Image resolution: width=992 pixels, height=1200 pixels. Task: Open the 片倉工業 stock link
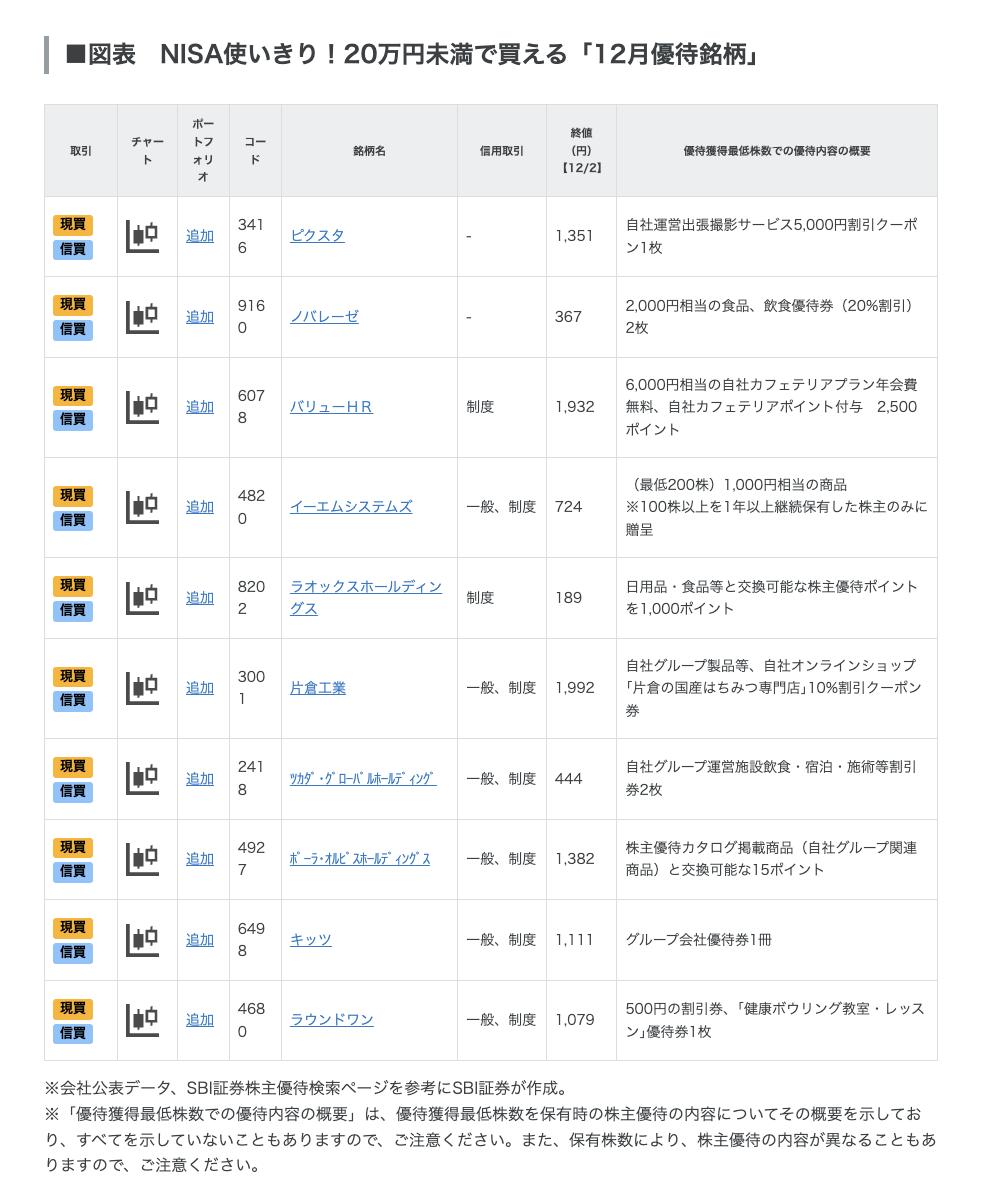[318, 688]
